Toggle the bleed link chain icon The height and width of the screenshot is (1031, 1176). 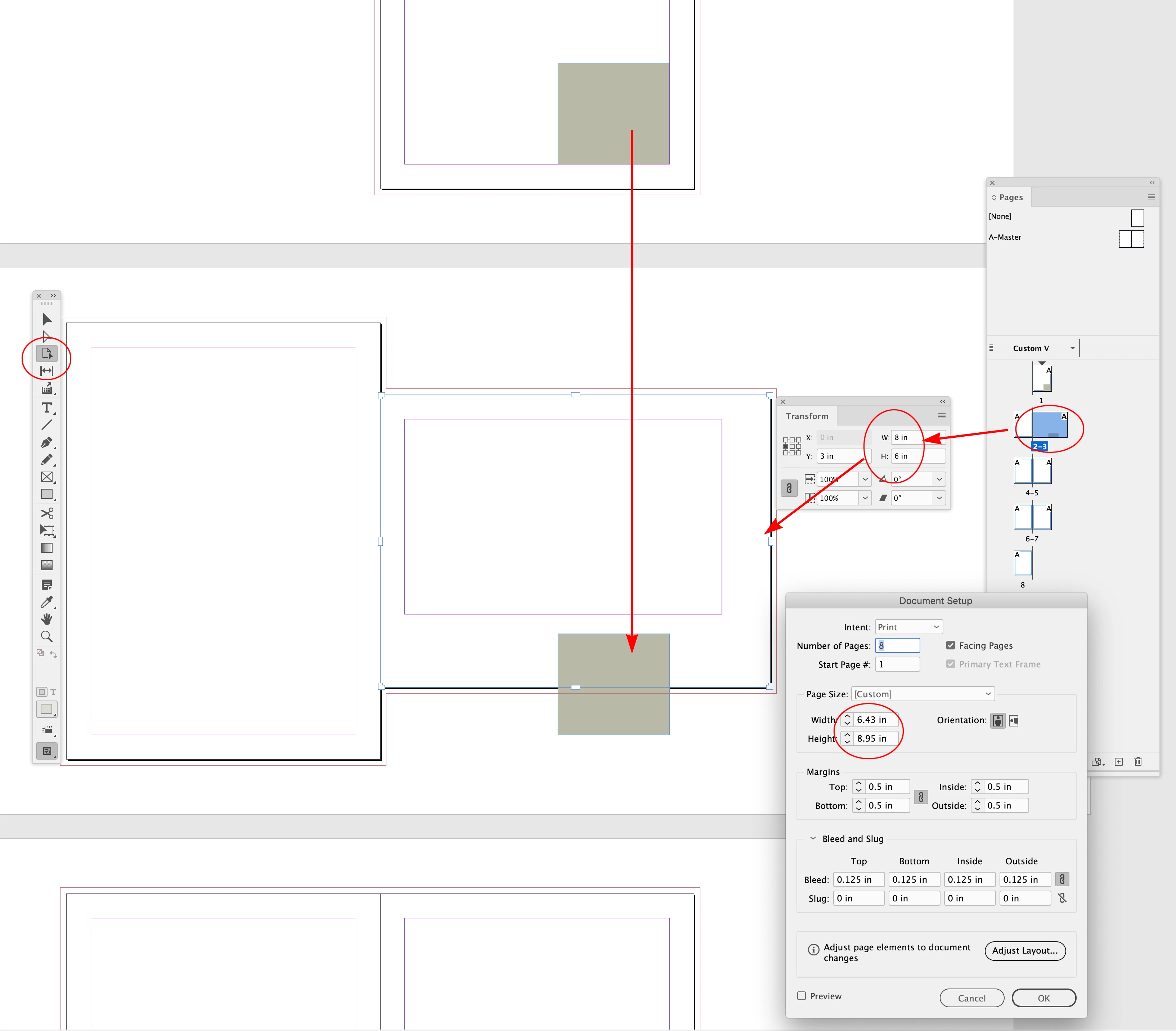coord(1061,879)
